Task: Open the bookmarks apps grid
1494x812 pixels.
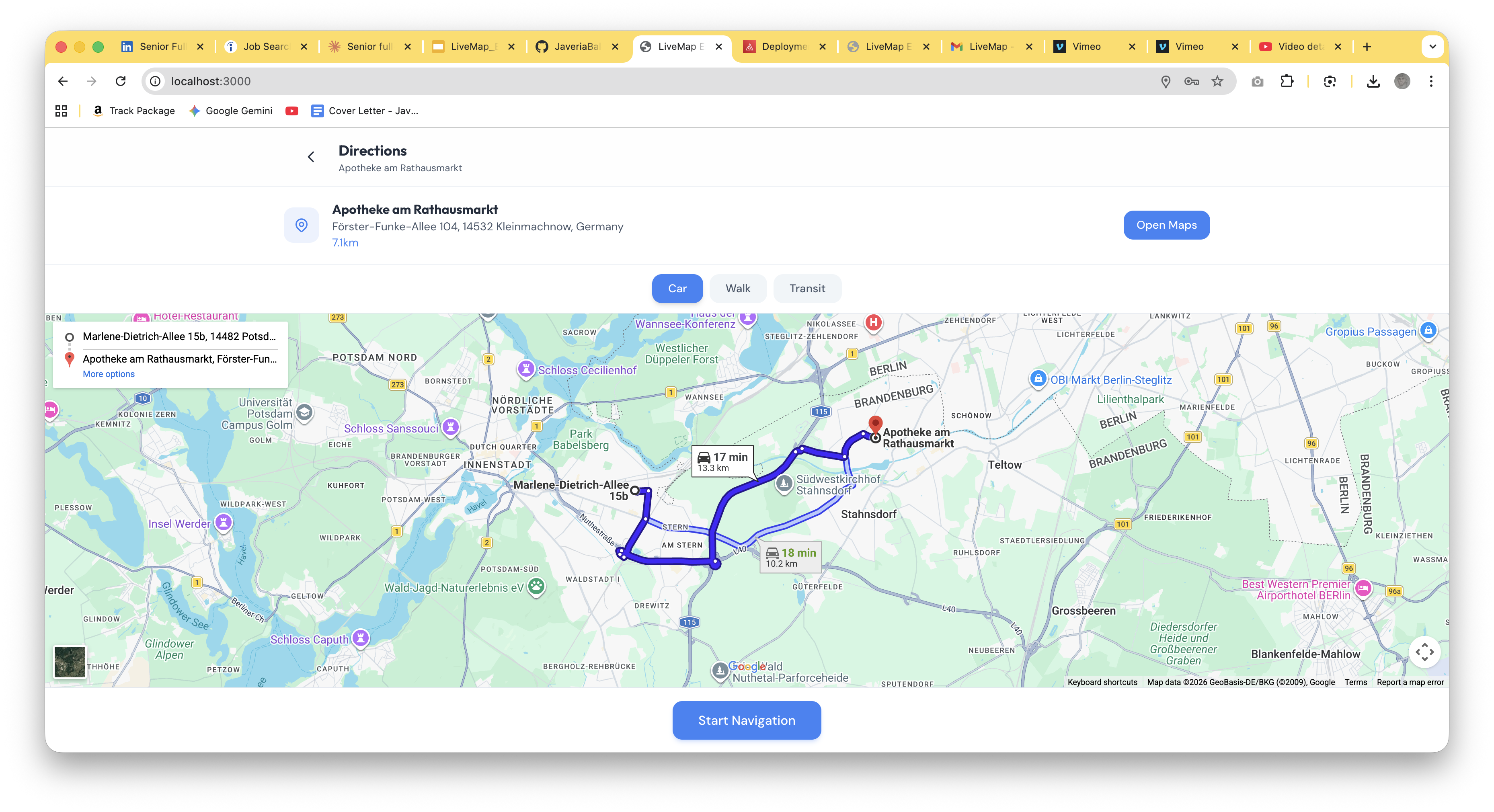Action: point(61,111)
